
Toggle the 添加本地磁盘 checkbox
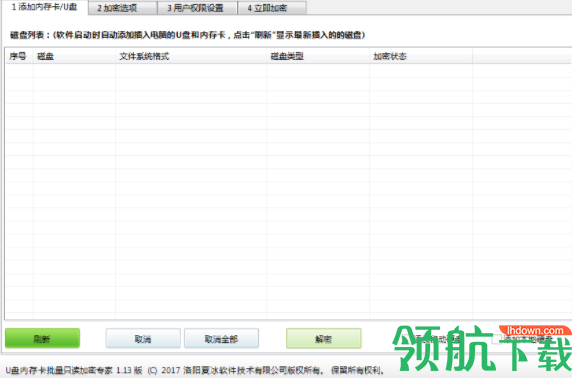coord(496,339)
